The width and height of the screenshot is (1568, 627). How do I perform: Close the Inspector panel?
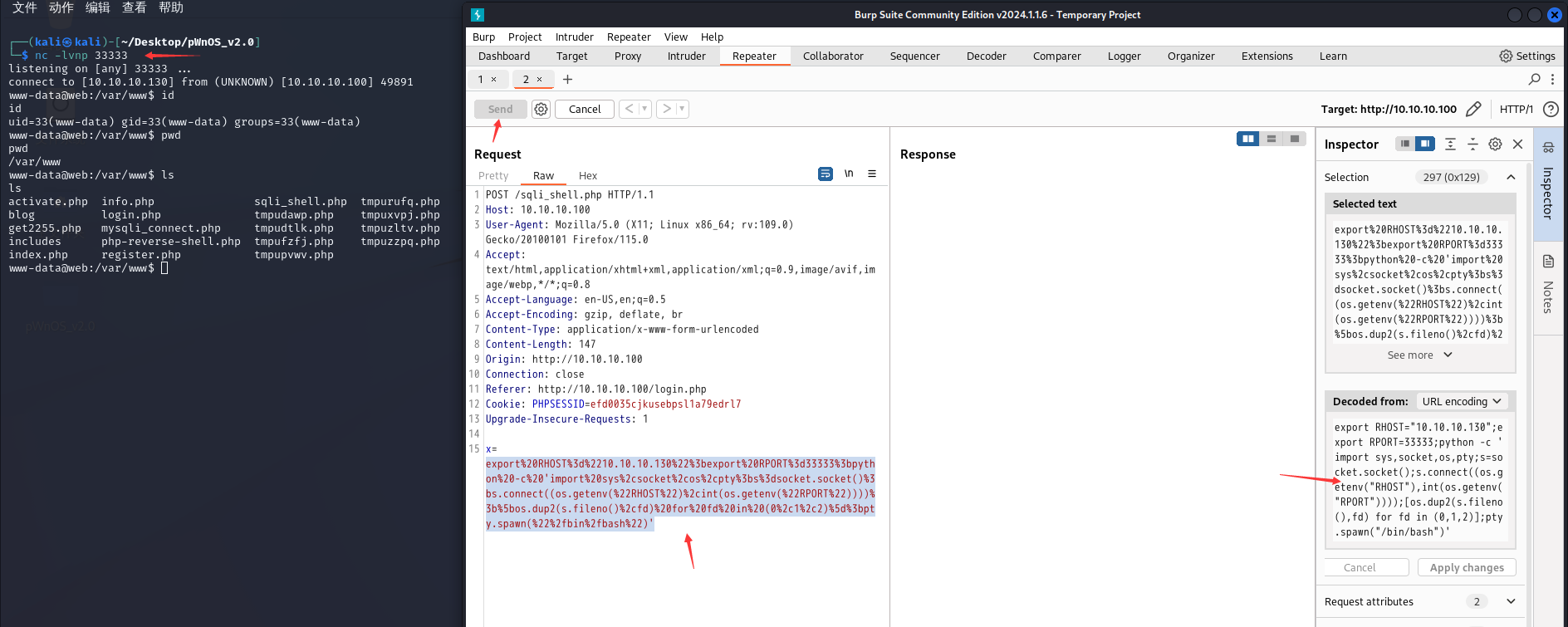pyautogui.click(x=1518, y=144)
